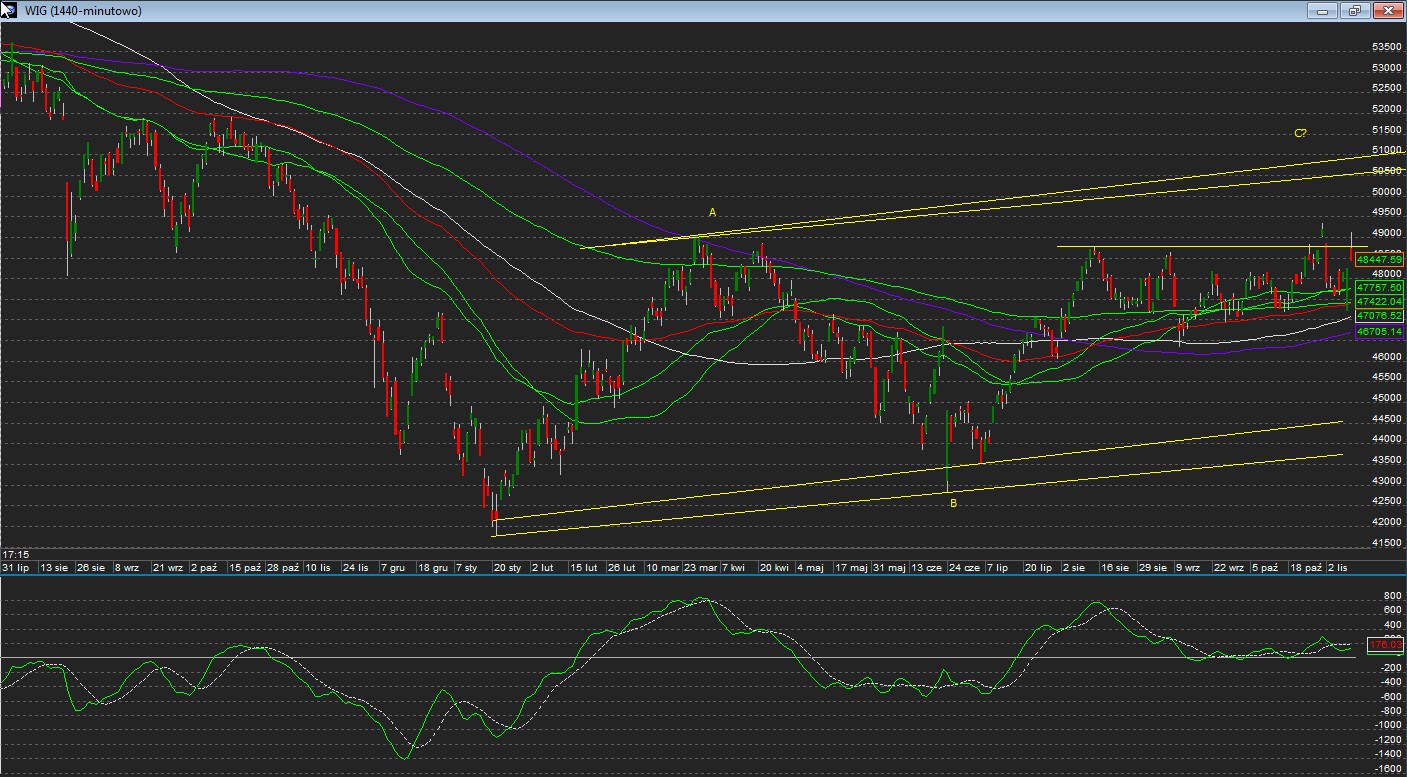Click the 31 lip date label
Screen dimensions: 1407x777
point(15,567)
